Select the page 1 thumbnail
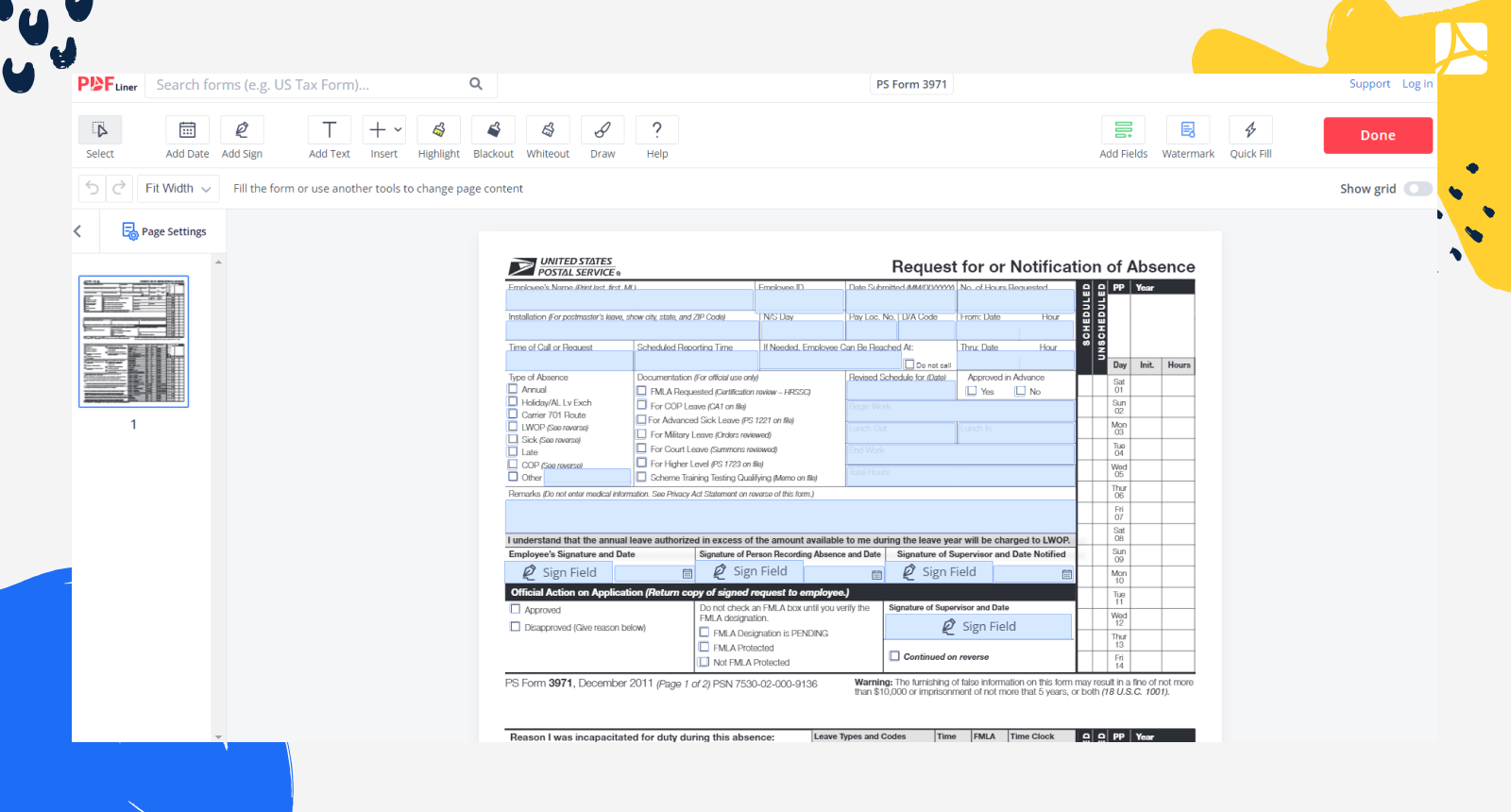This screenshot has width=1511, height=812. tap(133, 342)
